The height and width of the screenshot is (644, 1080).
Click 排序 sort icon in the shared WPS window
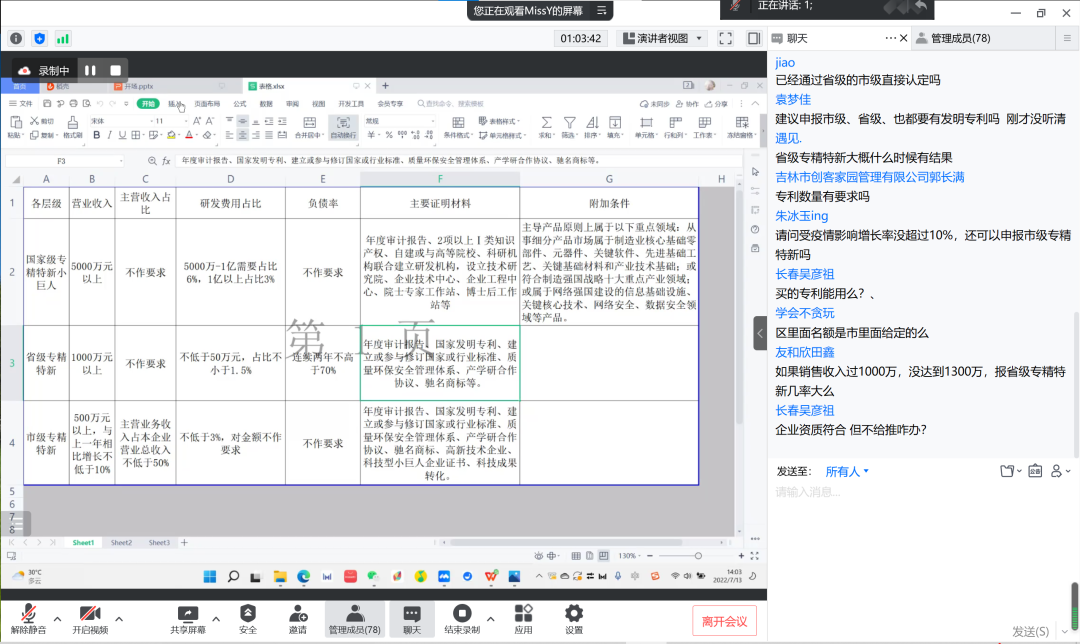click(592, 127)
